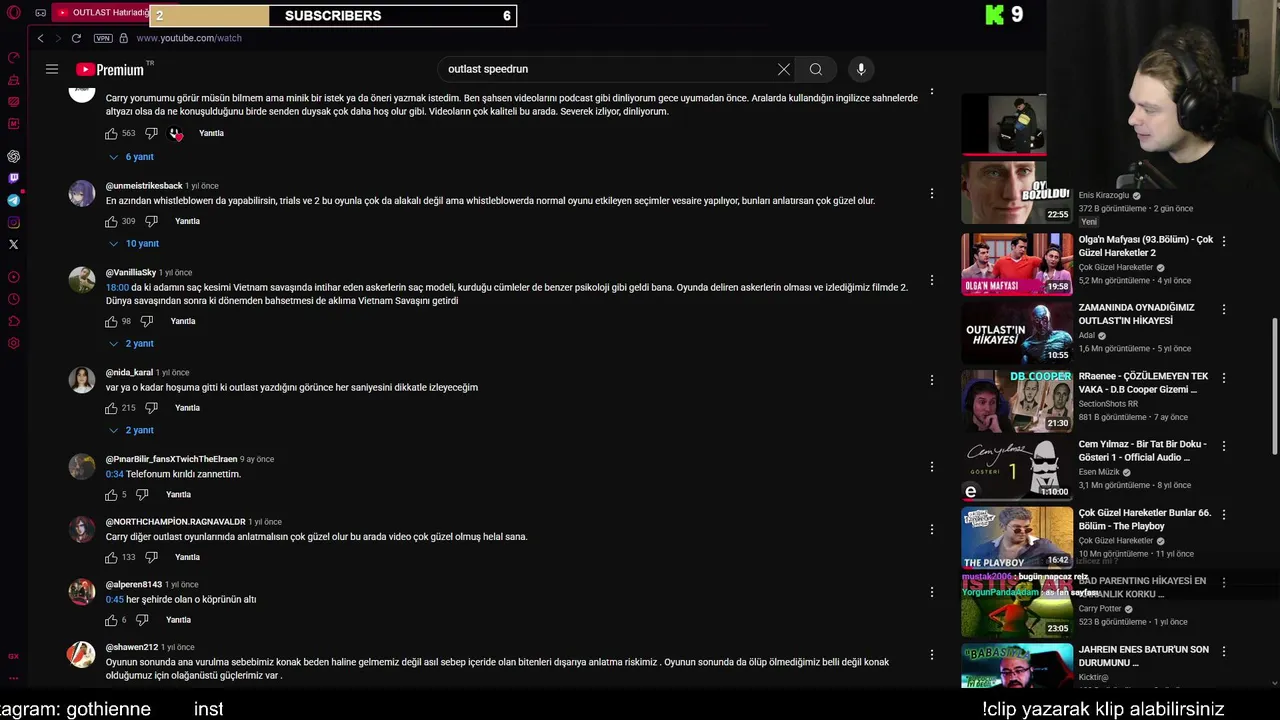Like @nida_karal's comment

pos(111,408)
